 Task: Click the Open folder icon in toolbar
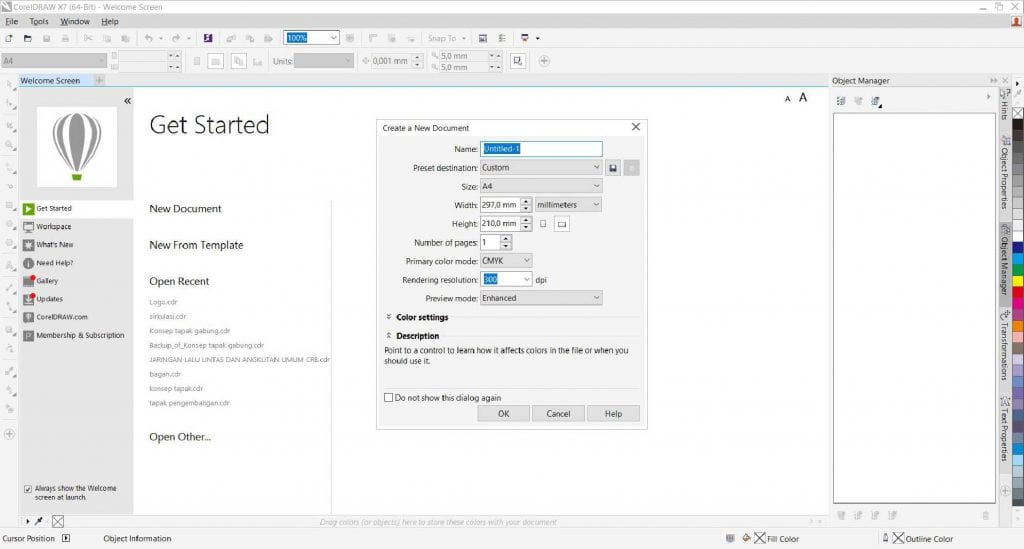[28, 38]
